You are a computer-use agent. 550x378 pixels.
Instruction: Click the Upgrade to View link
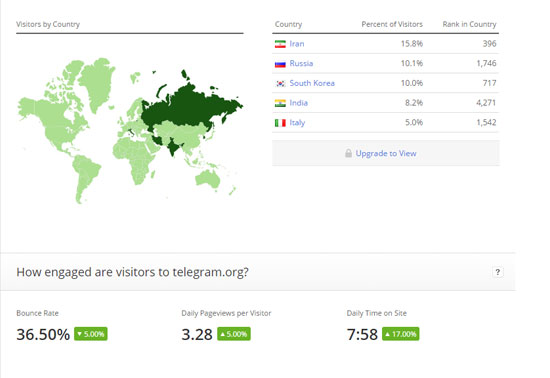[x=386, y=153]
